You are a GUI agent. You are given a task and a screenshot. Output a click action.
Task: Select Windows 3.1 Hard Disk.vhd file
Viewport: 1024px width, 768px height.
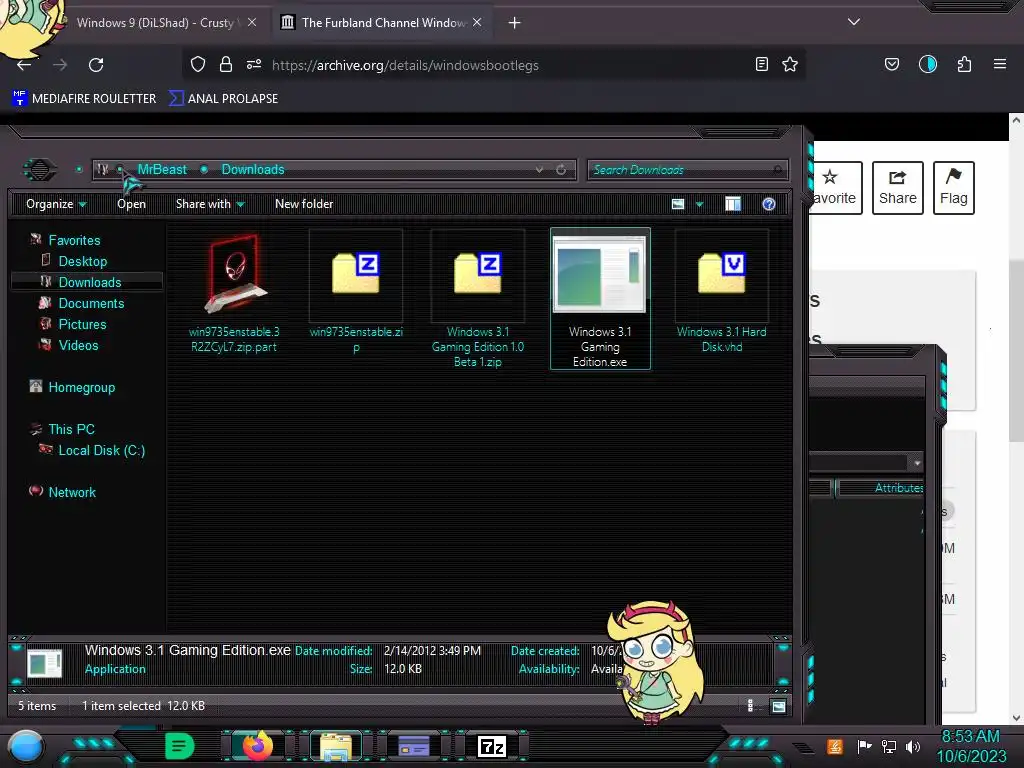pos(722,293)
